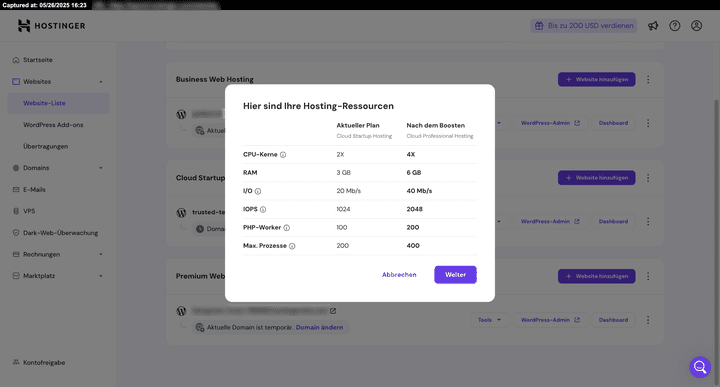Open Dashboard for premium website

[613, 320]
